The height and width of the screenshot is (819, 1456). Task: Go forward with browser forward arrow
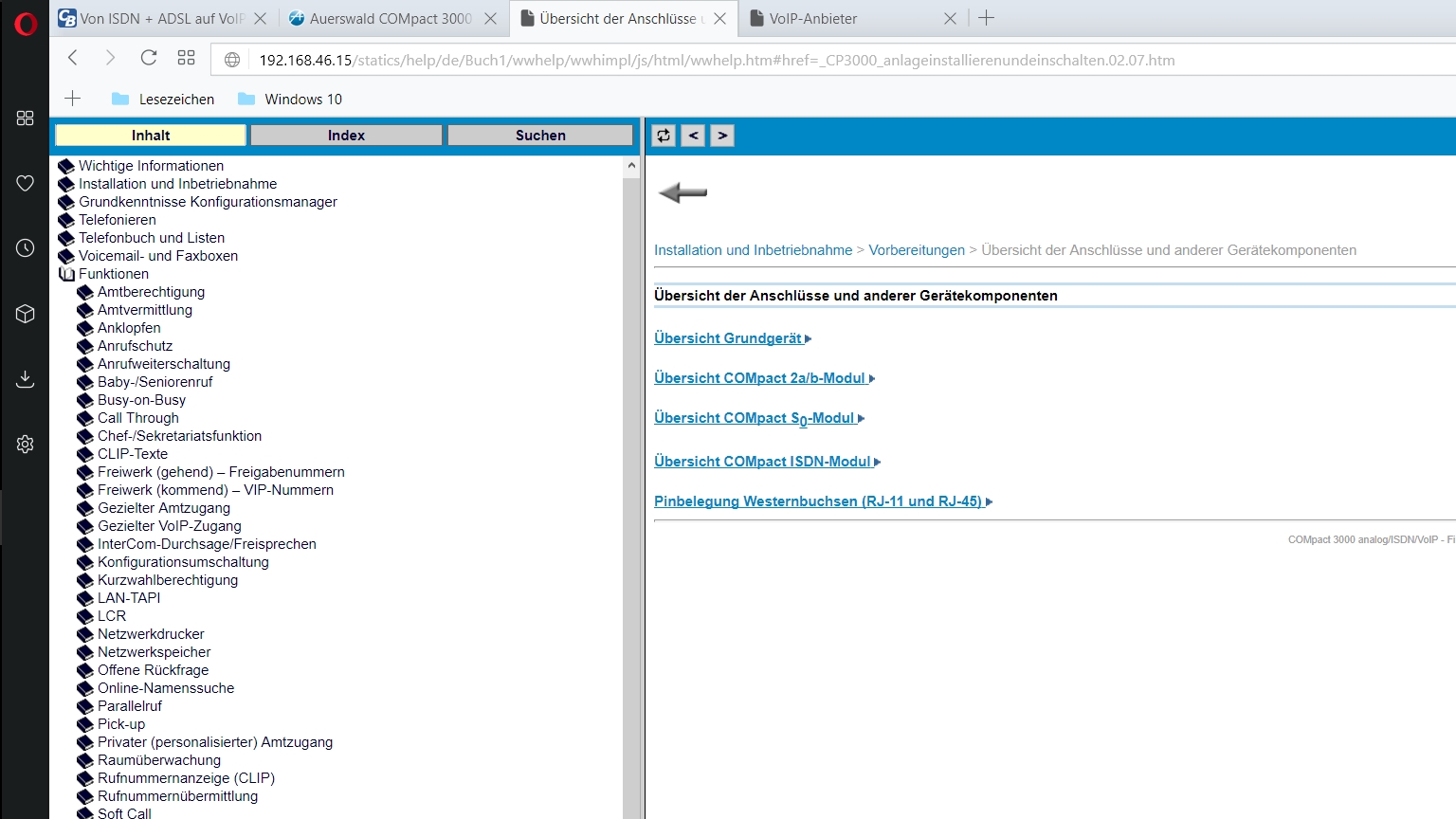coord(110,58)
